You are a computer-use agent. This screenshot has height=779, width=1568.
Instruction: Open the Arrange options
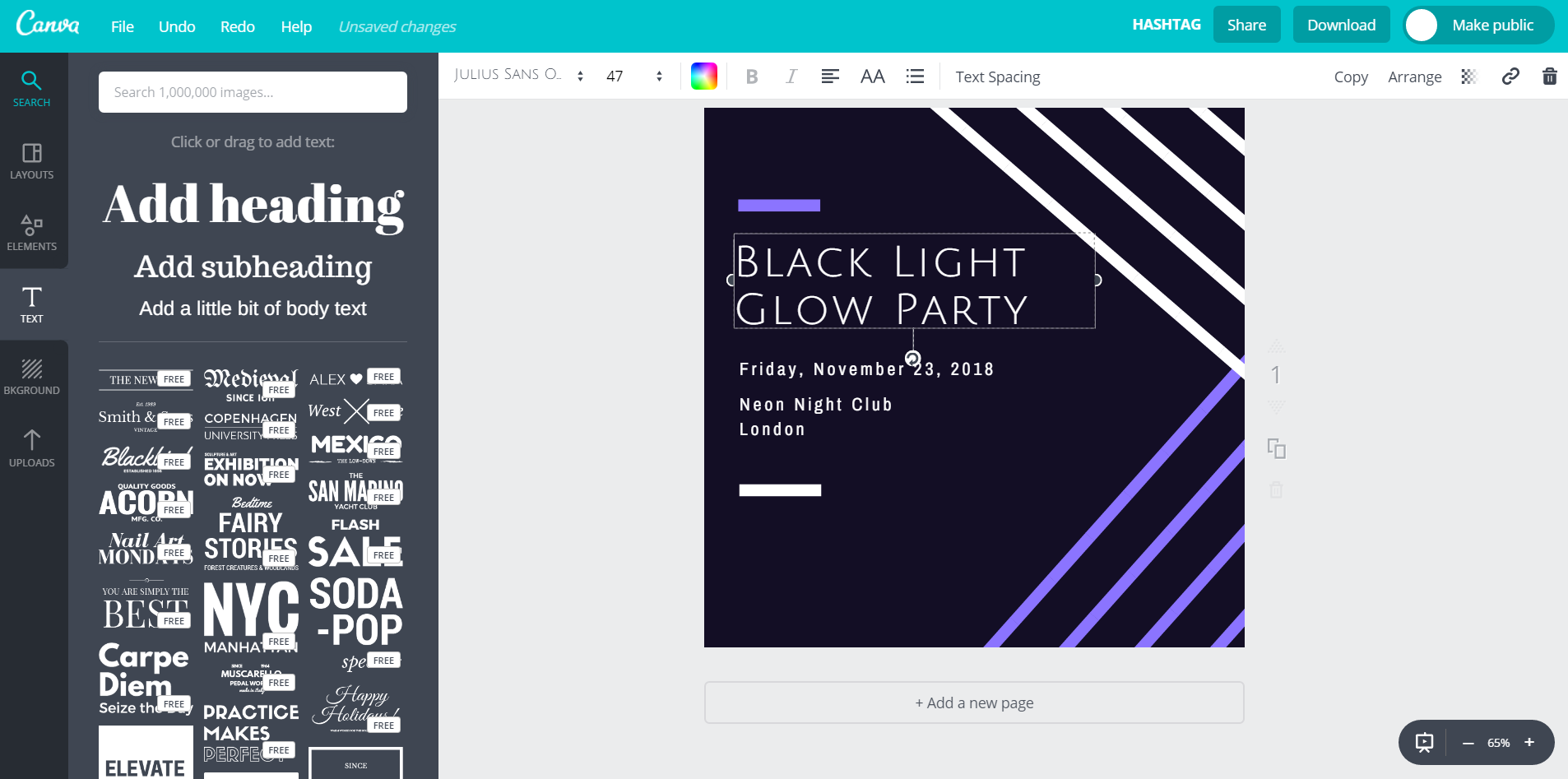(x=1414, y=77)
